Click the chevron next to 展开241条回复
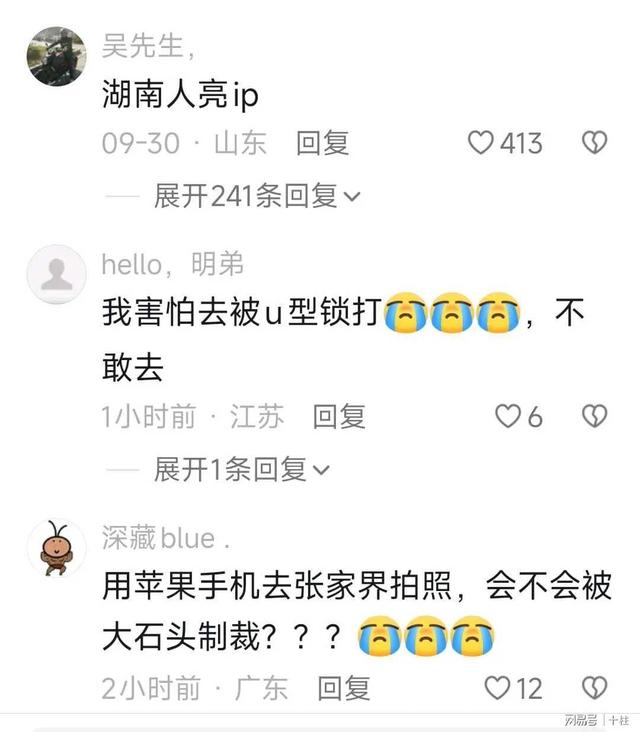640x732 pixels. tap(352, 197)
